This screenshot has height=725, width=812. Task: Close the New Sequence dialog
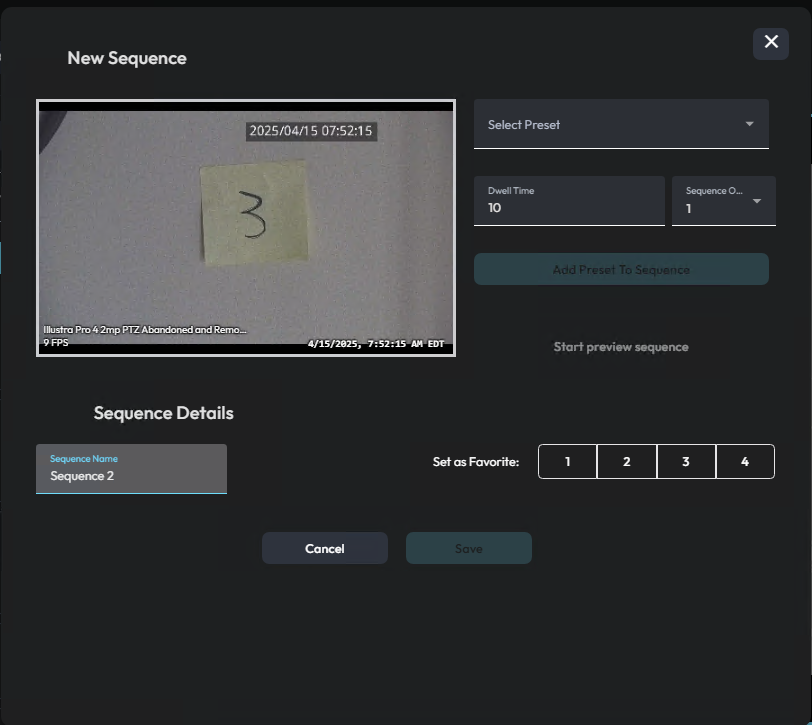click(x=770, y=43)
